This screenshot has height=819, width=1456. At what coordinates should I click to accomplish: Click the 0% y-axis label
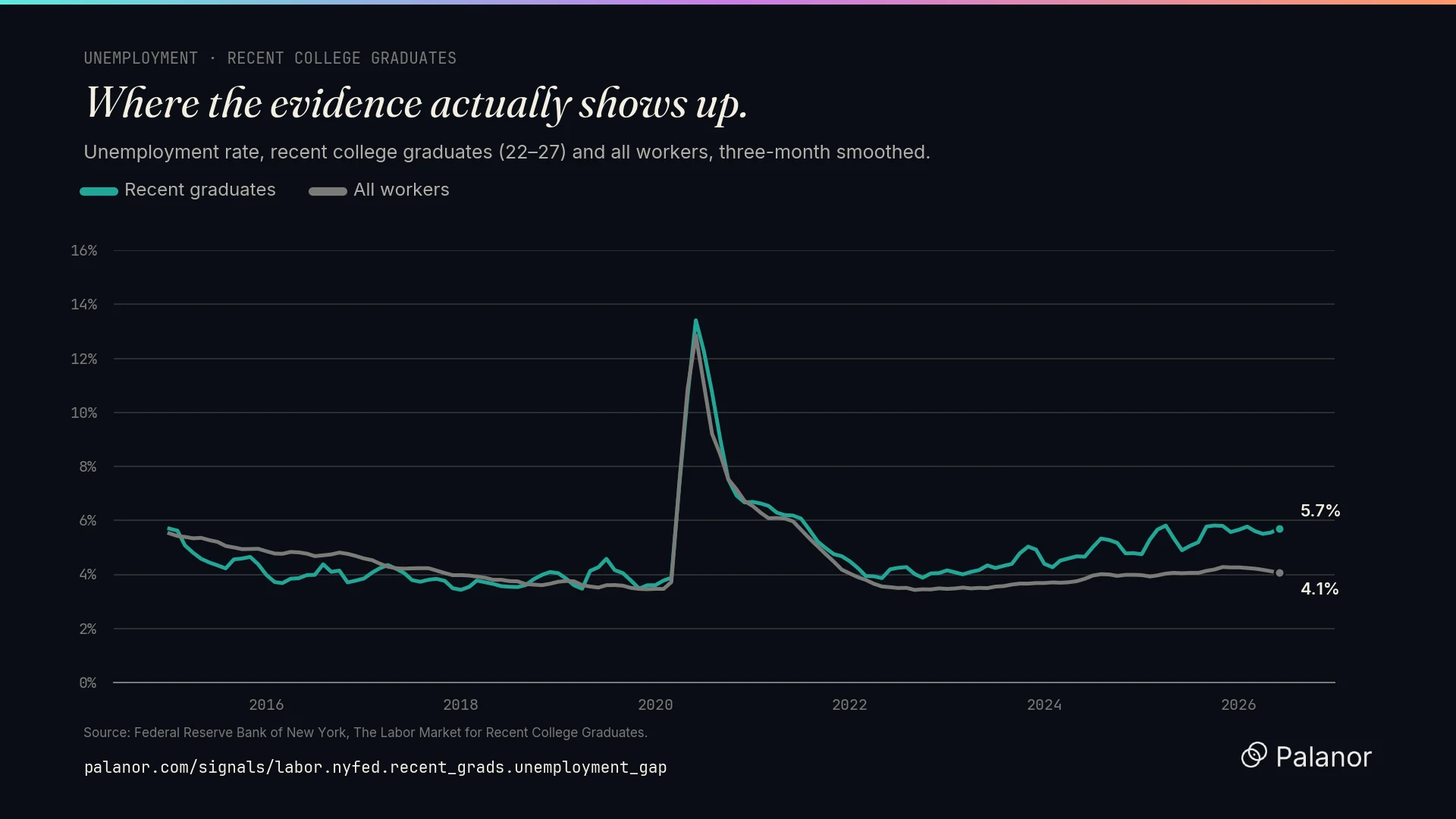pyautogui.click(x=88, y=683)
